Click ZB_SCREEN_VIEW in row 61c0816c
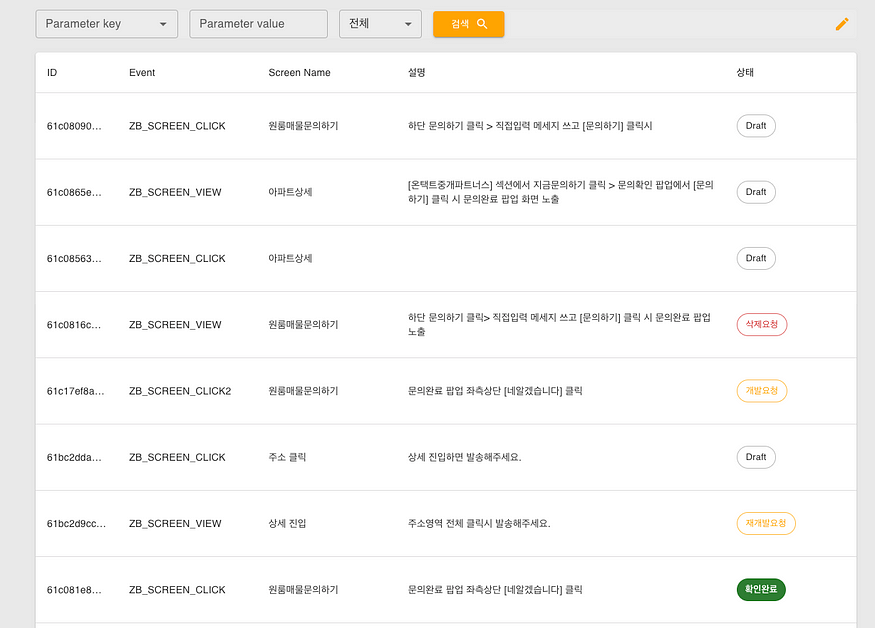 tap(175, 325)
